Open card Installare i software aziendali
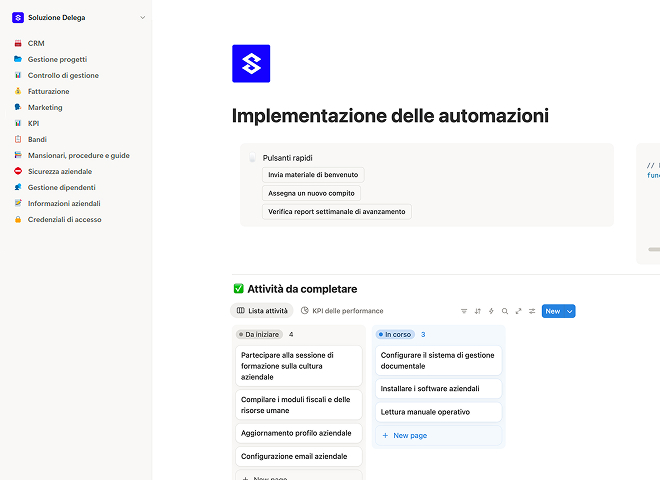The width and height of the screenshot is (660, 480). click(439, 389)
